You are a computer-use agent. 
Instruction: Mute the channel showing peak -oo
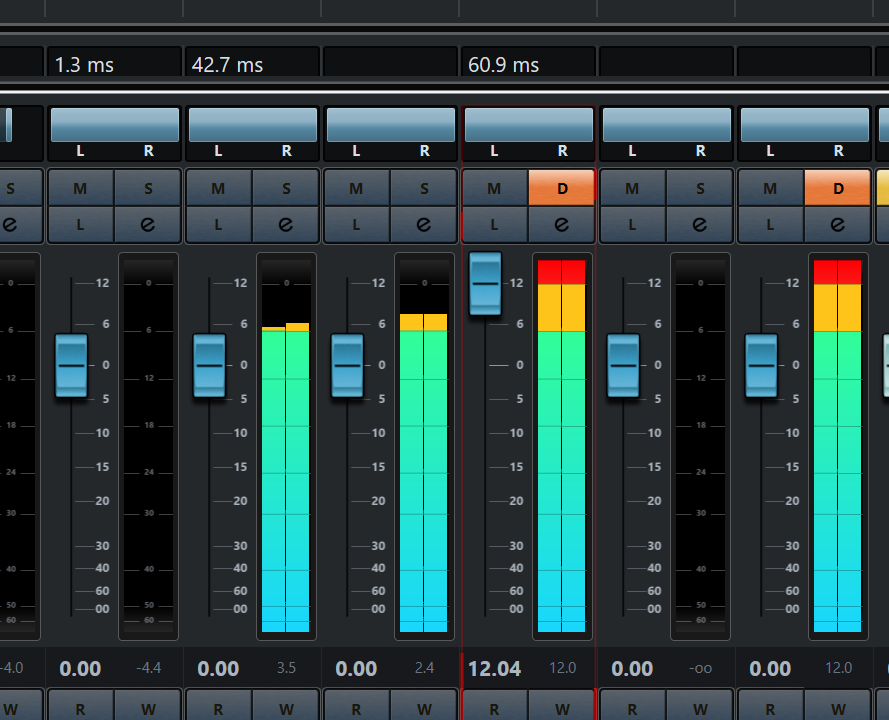(633, 188)
